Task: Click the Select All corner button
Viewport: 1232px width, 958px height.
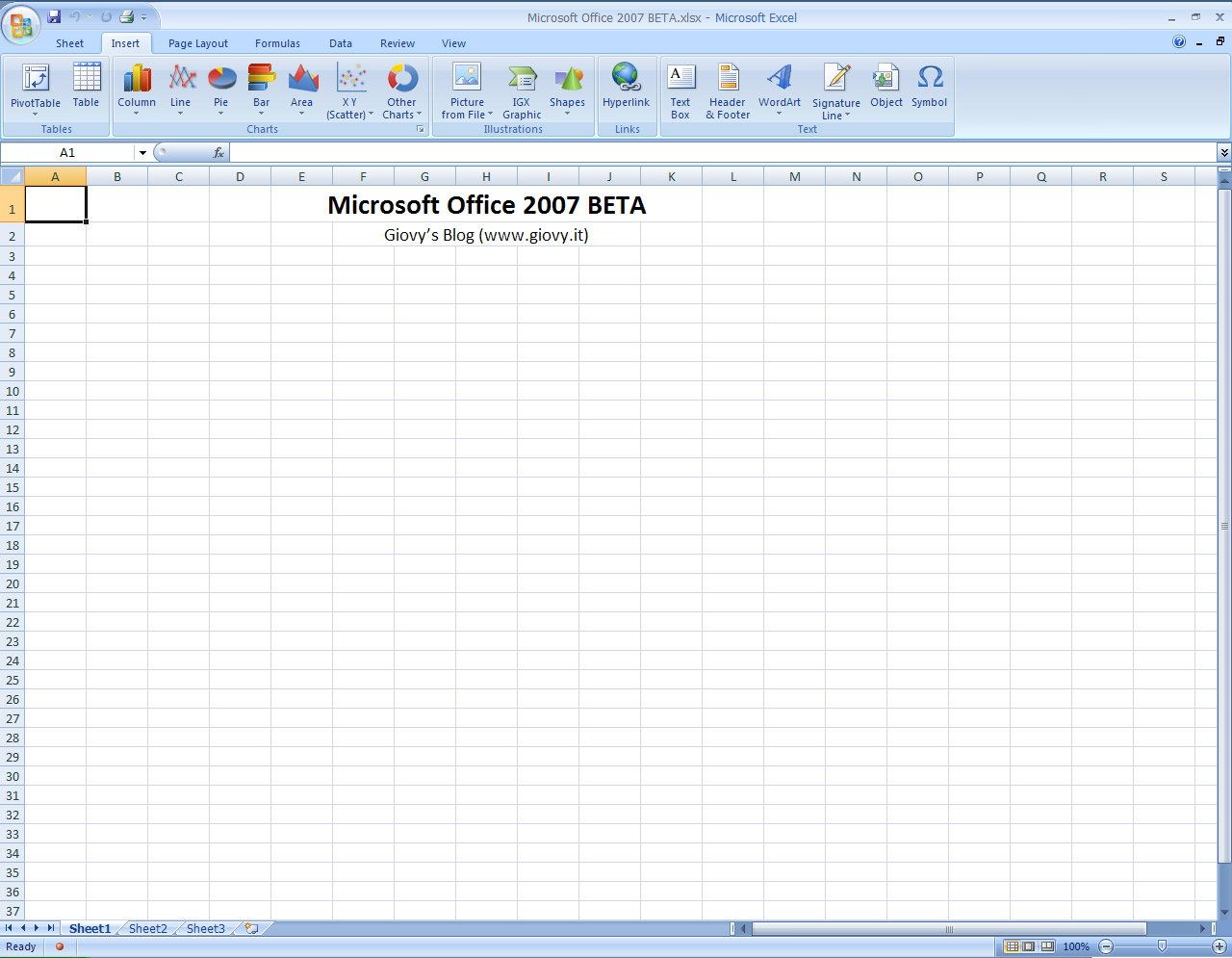Action: tap(13, 176)
